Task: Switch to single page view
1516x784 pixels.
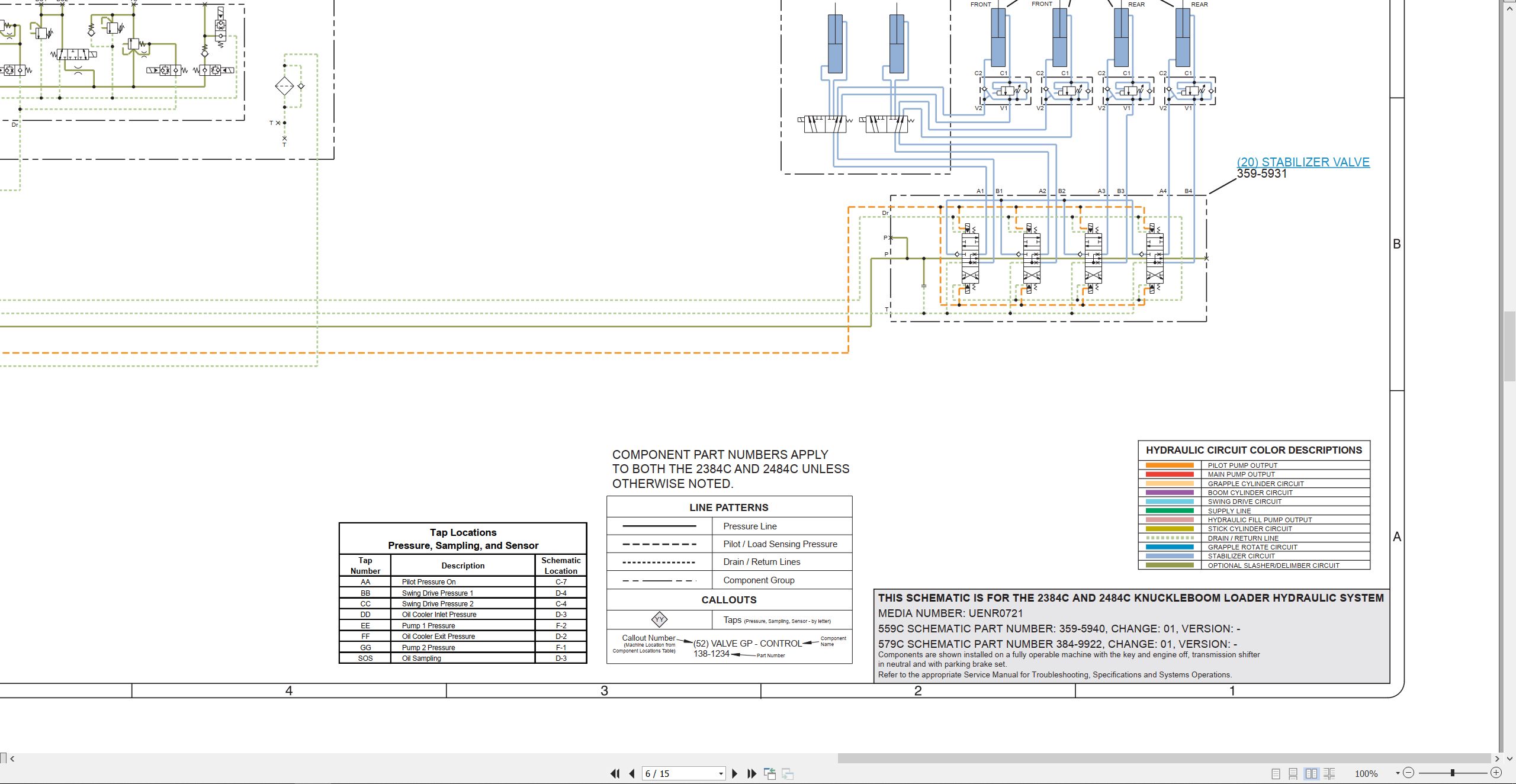Action: pos(1276,773)
